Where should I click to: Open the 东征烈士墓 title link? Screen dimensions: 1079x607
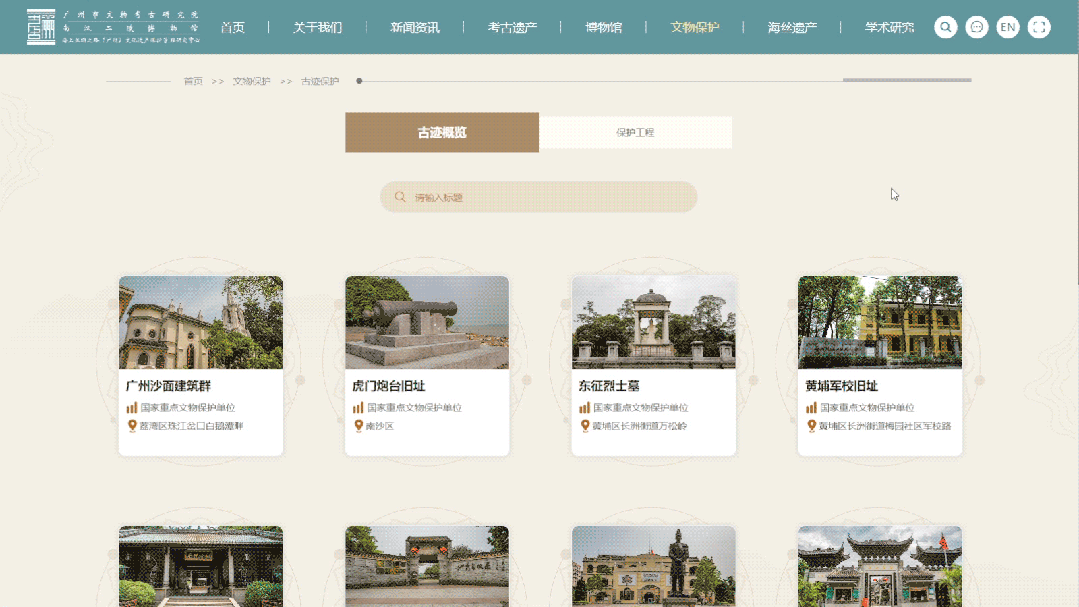[x=609, y=386]
